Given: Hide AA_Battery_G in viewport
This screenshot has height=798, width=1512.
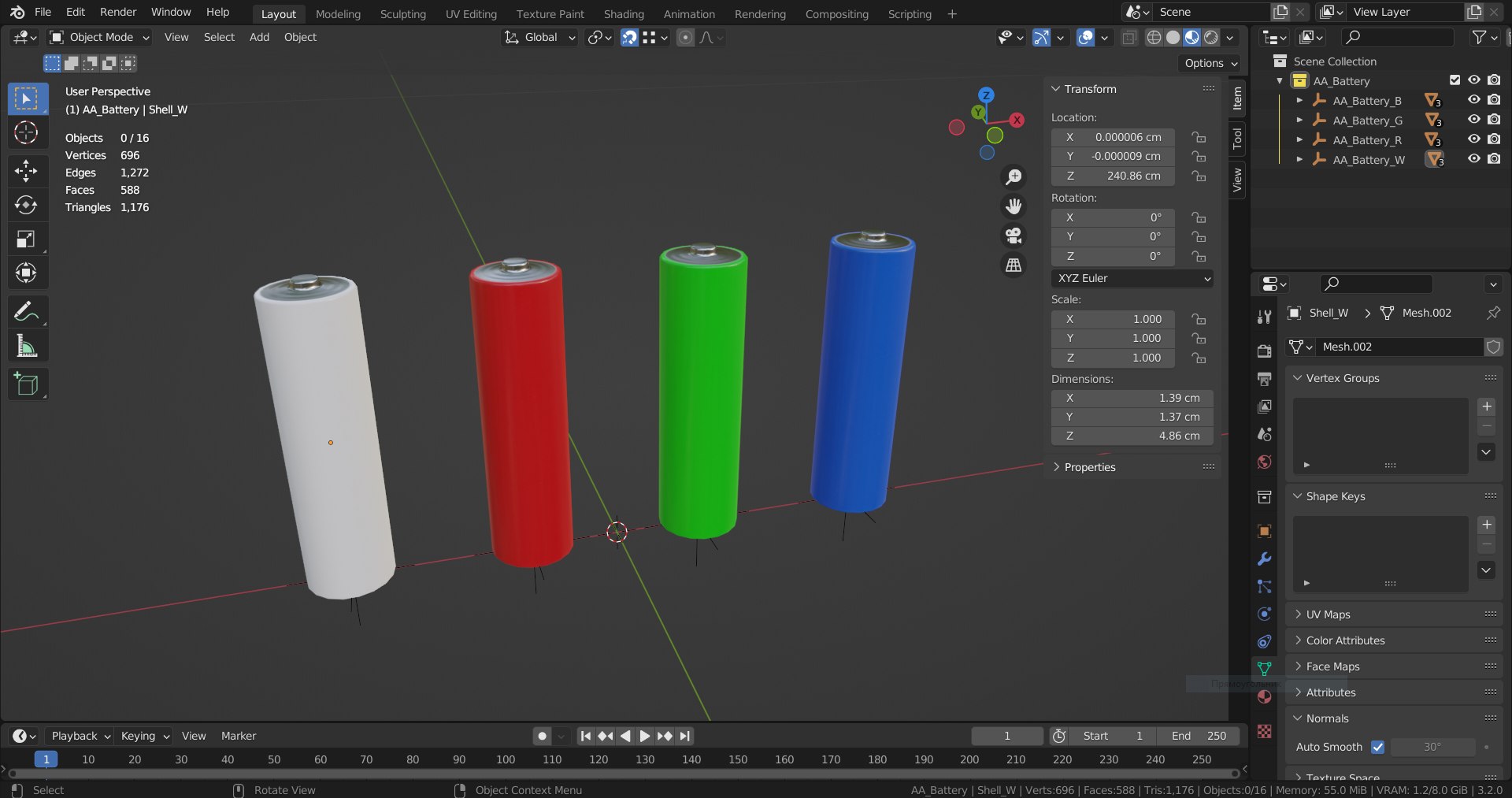Looking at the screenshot, I should [x=1473, y=120].
